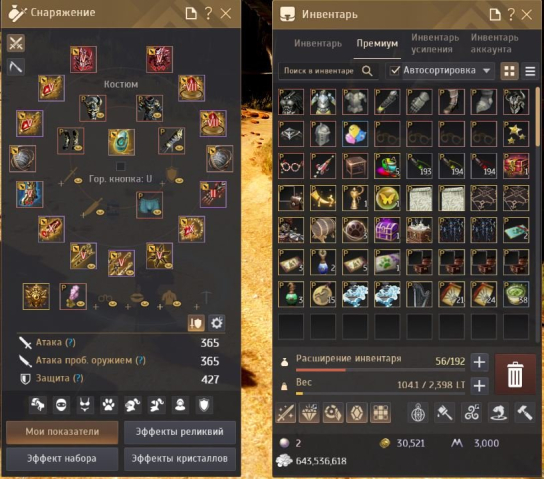Click the crossed swords combat equipment icon
The height and width of the screenshot is (479, 544).
point(16,43)
